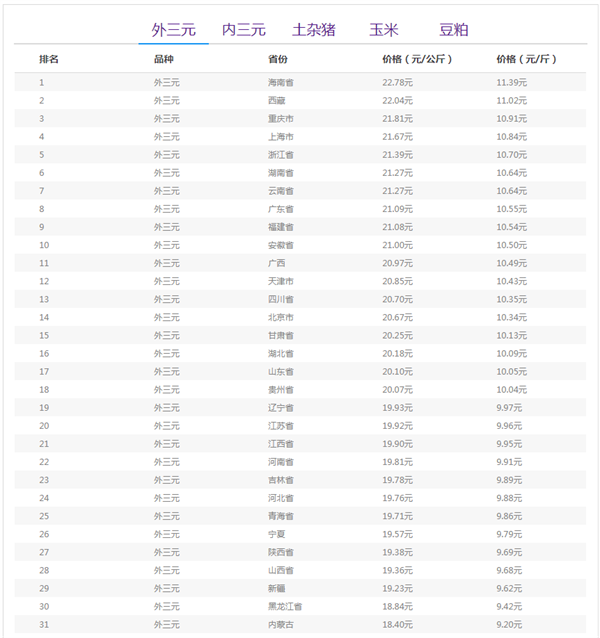Click the 西藏 row entry
Screen dimensions: 600x638
(x=276, y=100)
